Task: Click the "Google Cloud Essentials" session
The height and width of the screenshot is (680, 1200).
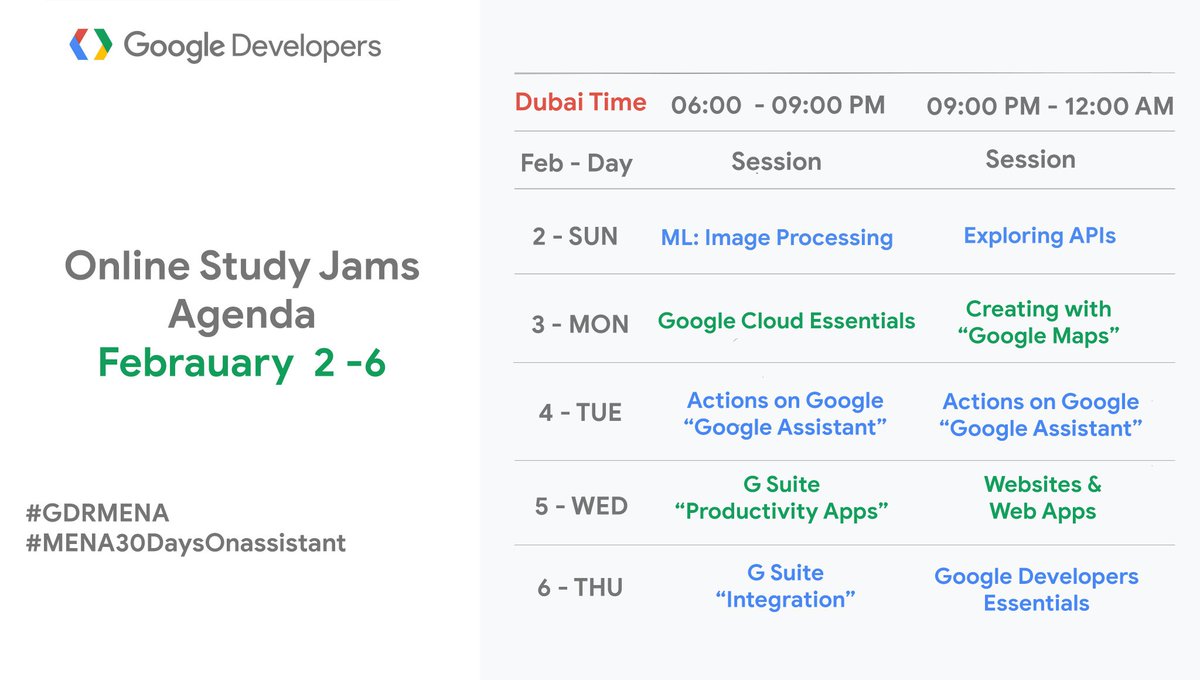Action: click(x=786, y=321)
